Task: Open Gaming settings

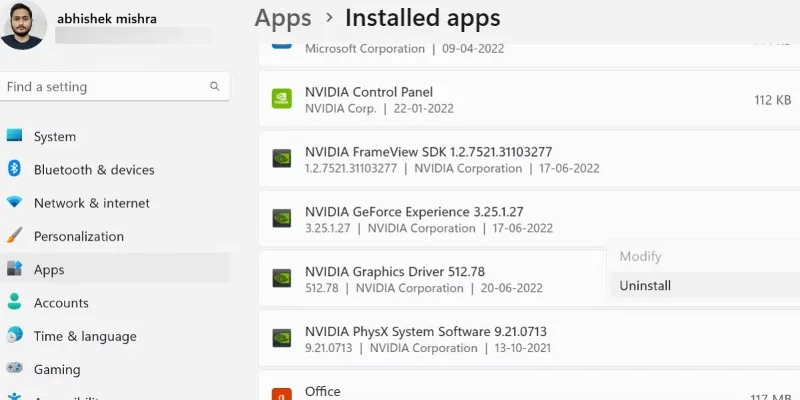Action: [x=115, y=369]
